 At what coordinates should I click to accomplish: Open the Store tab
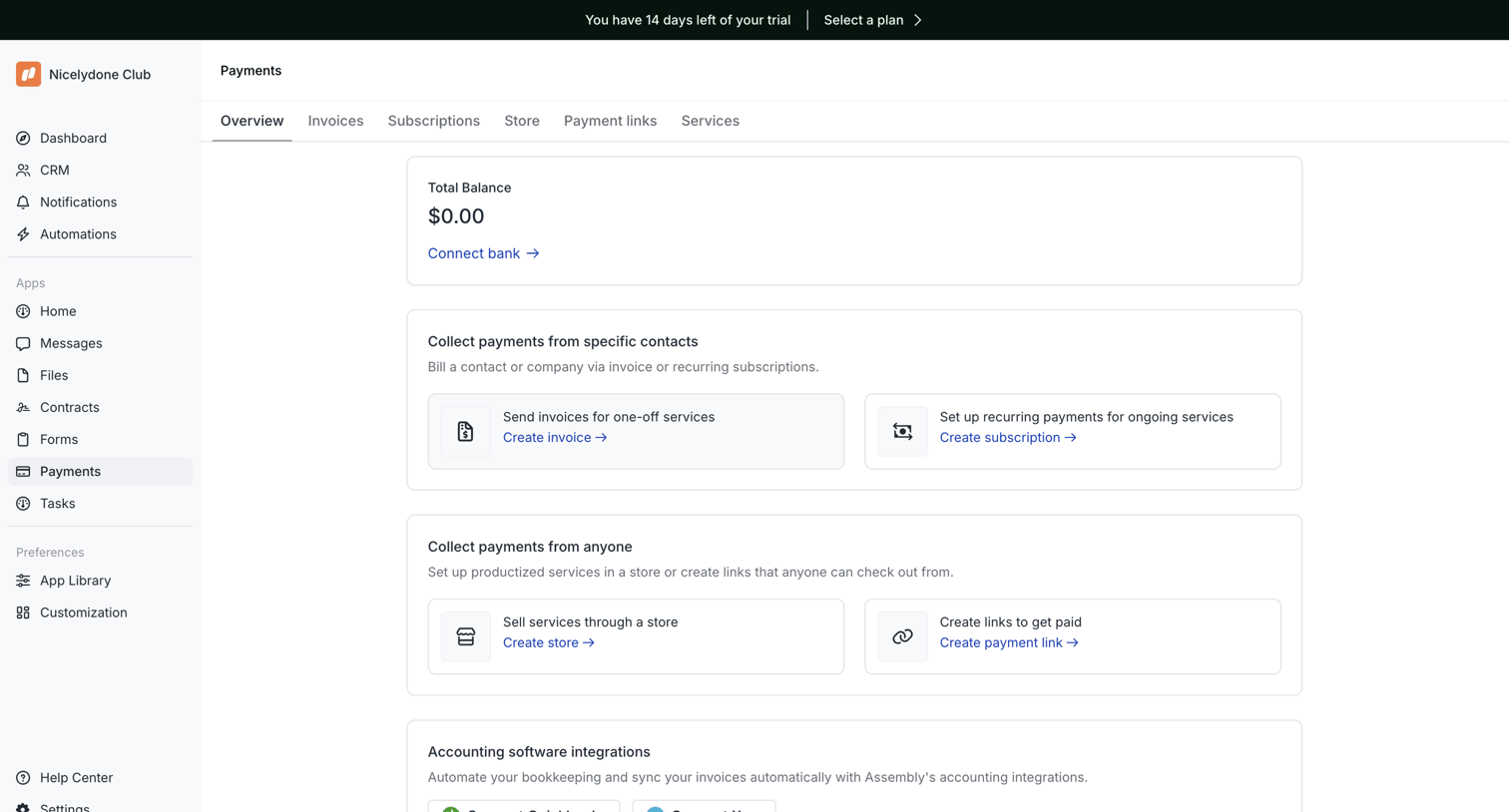(522, 121)
